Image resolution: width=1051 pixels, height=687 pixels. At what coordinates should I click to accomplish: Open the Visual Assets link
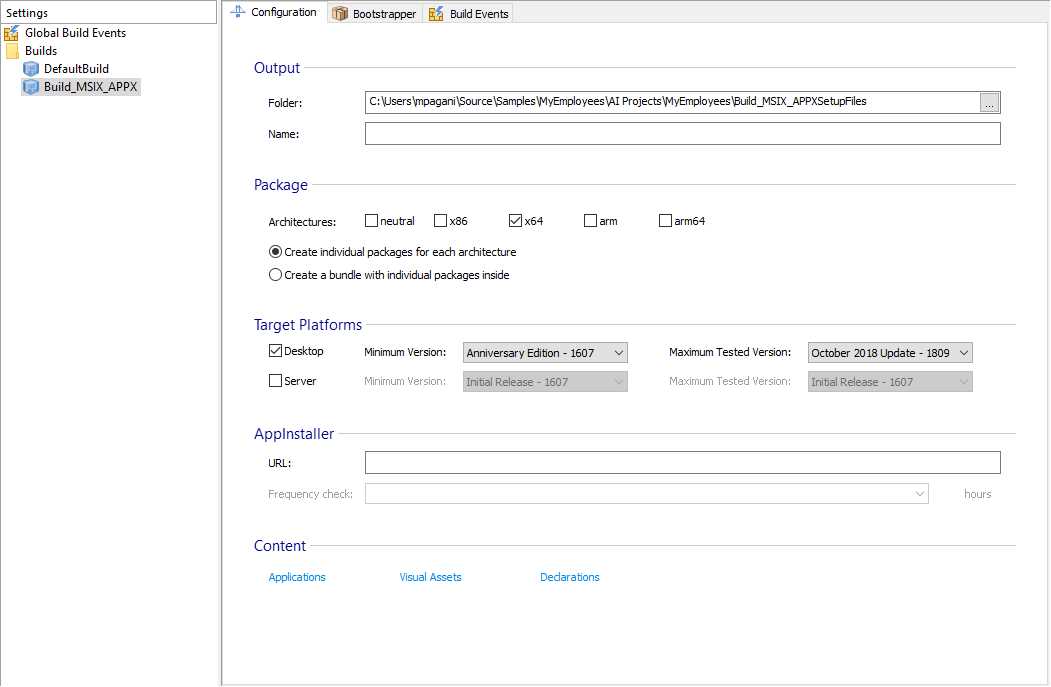point(430,577)
